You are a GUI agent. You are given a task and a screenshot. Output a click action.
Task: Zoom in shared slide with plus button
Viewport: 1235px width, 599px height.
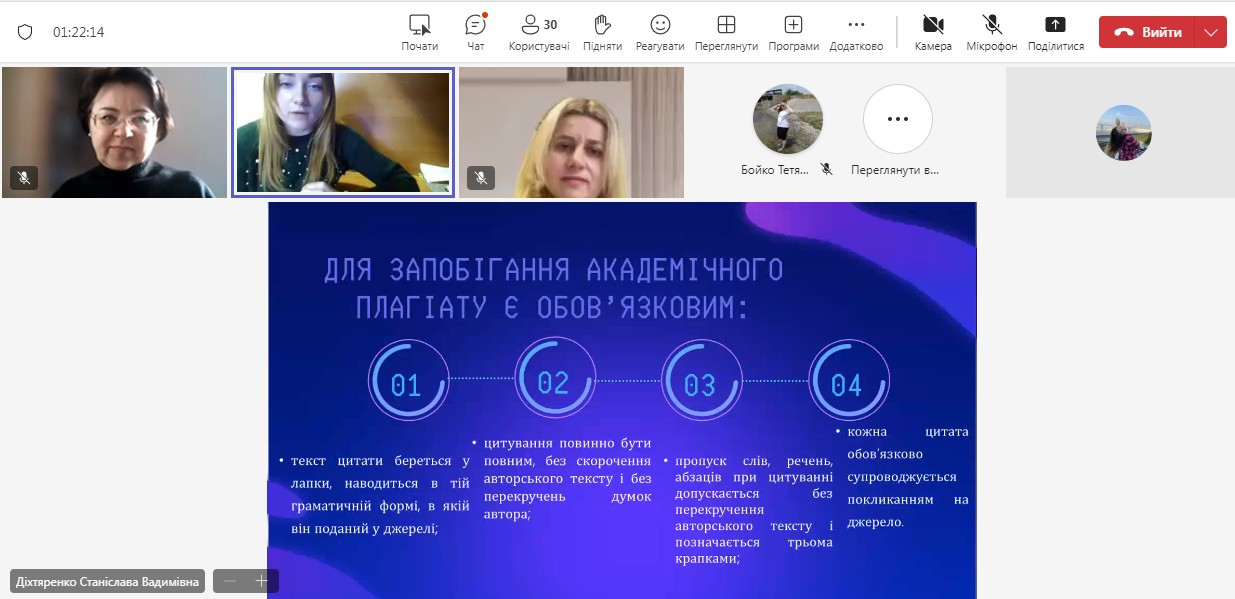tap(262, 581)
